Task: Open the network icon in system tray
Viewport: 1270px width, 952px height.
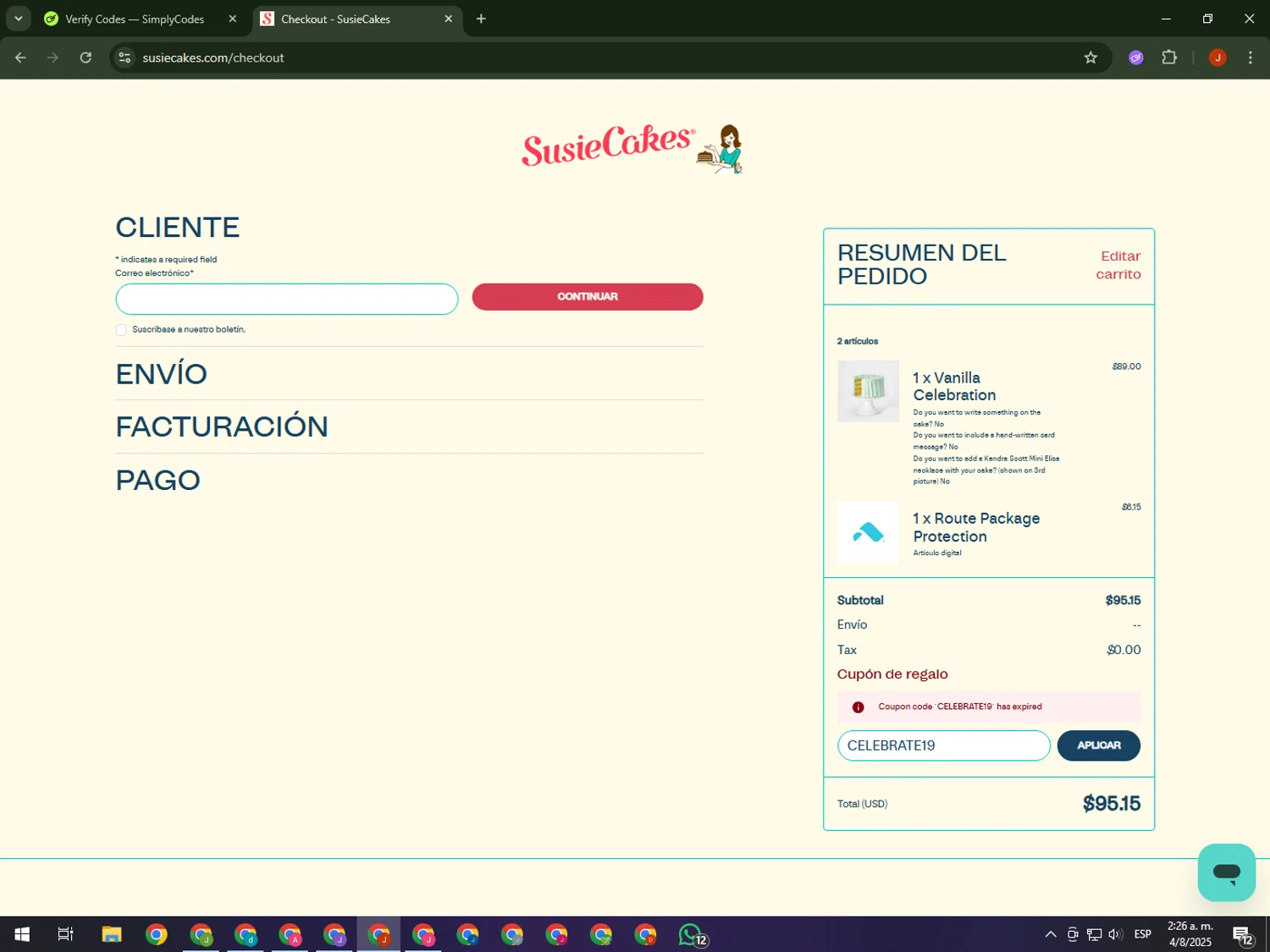Action: pos(1094,934)
